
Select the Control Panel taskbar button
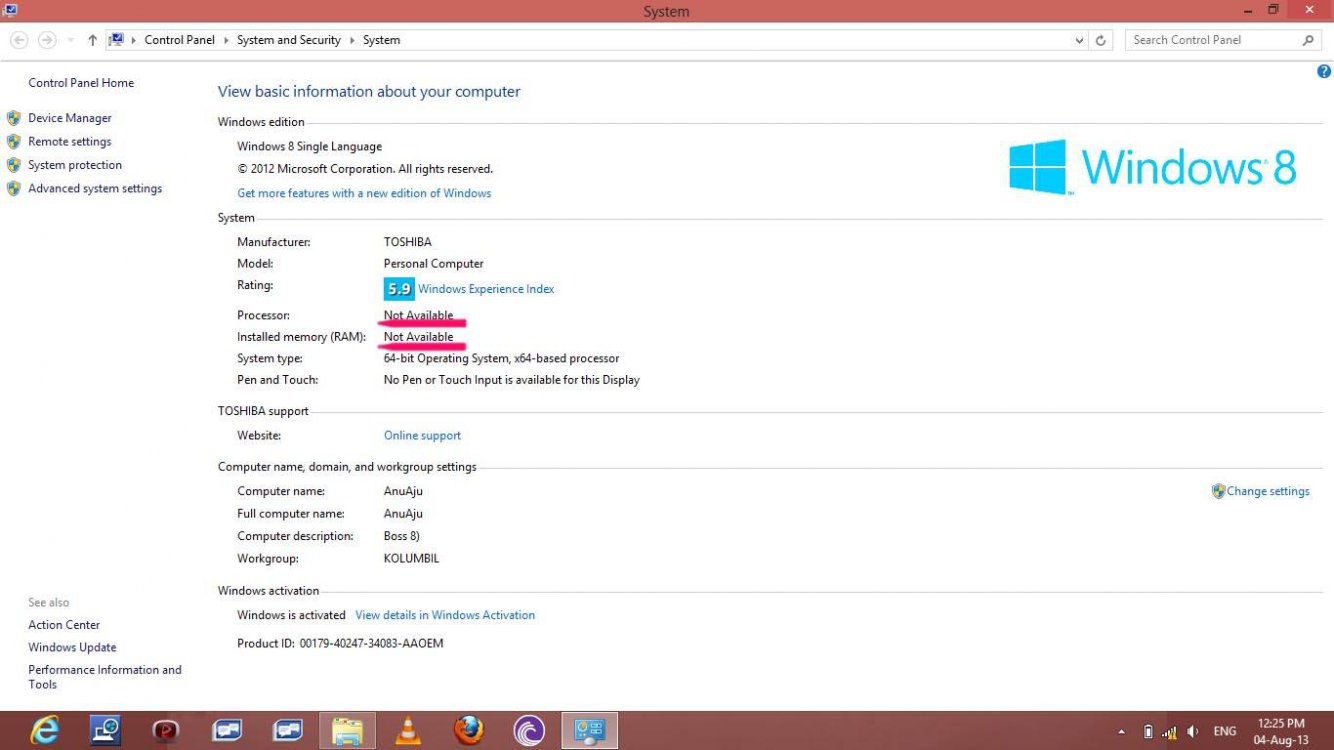[590, 731]
